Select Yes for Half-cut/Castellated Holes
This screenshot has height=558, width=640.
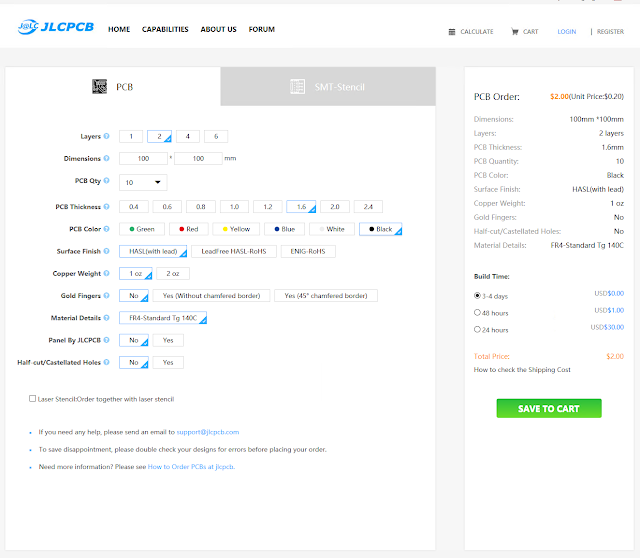pos(168,362)
